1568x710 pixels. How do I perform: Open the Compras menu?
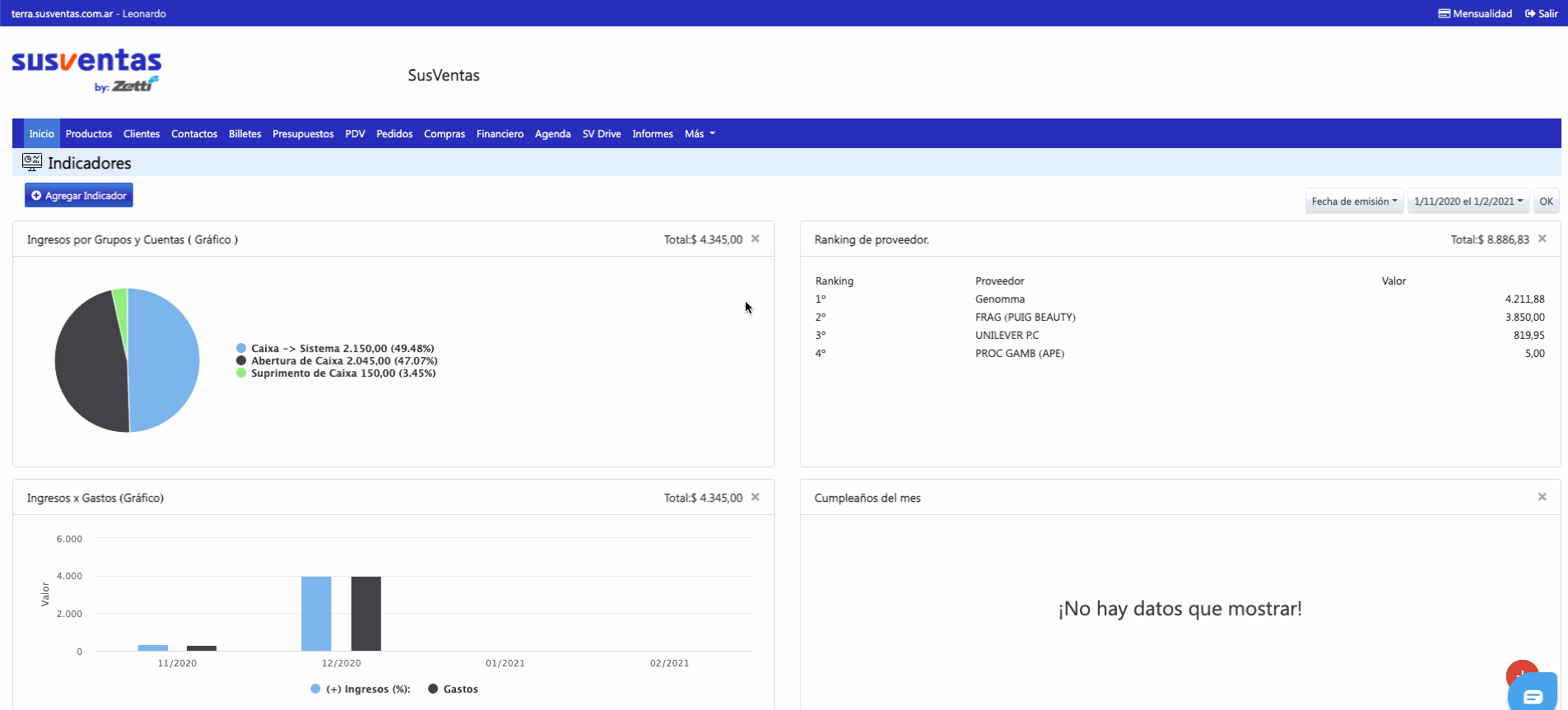point(444,133)
